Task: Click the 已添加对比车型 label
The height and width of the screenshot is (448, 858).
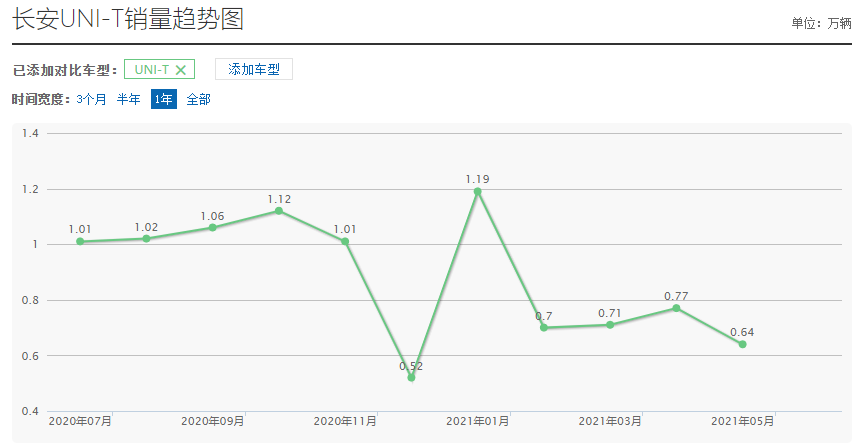Action: pyautogui.click(x=65, y=71)
